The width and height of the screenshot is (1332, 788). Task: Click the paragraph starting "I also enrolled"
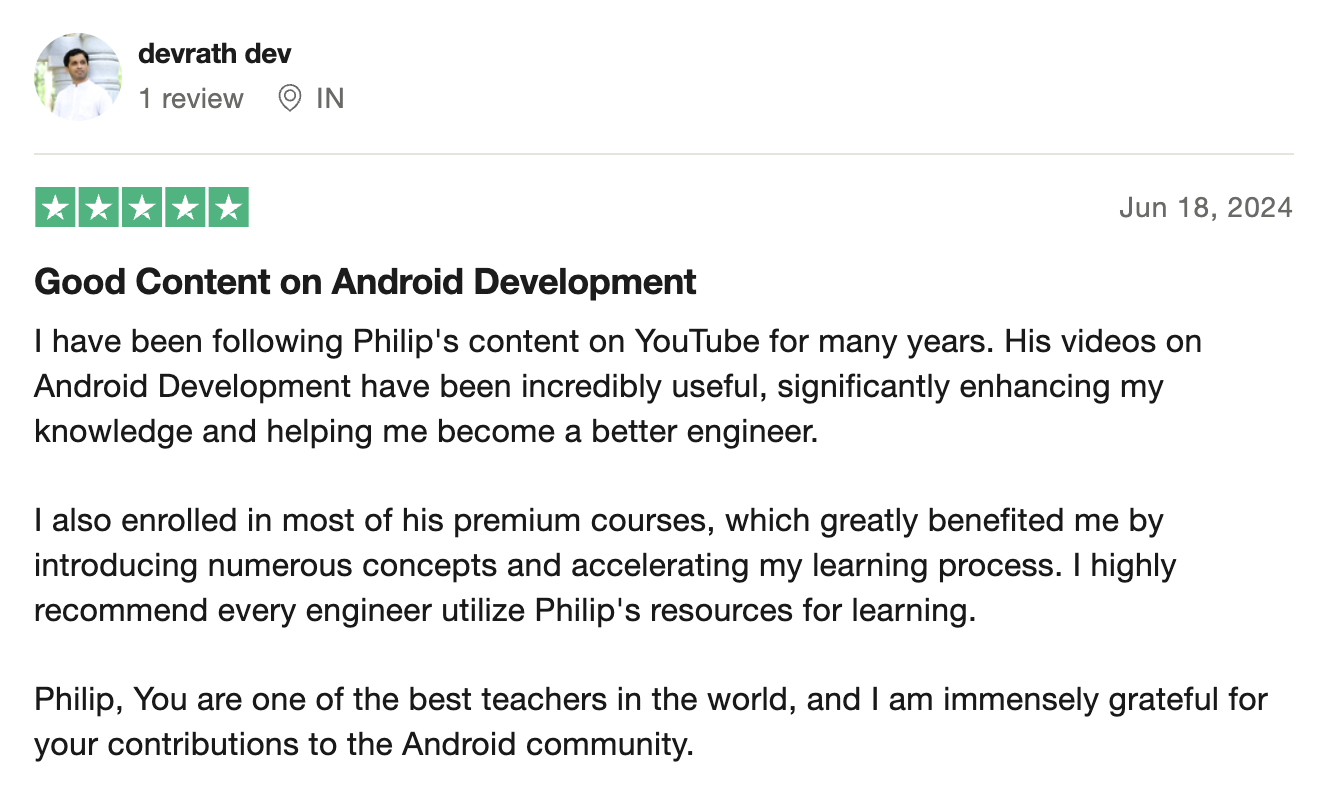coord(605,565)
